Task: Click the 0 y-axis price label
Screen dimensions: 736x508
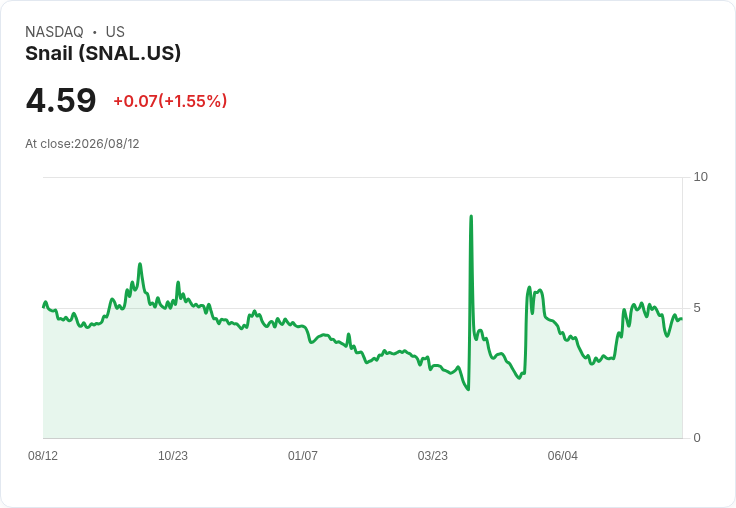Action: click(x=697, y=438)
